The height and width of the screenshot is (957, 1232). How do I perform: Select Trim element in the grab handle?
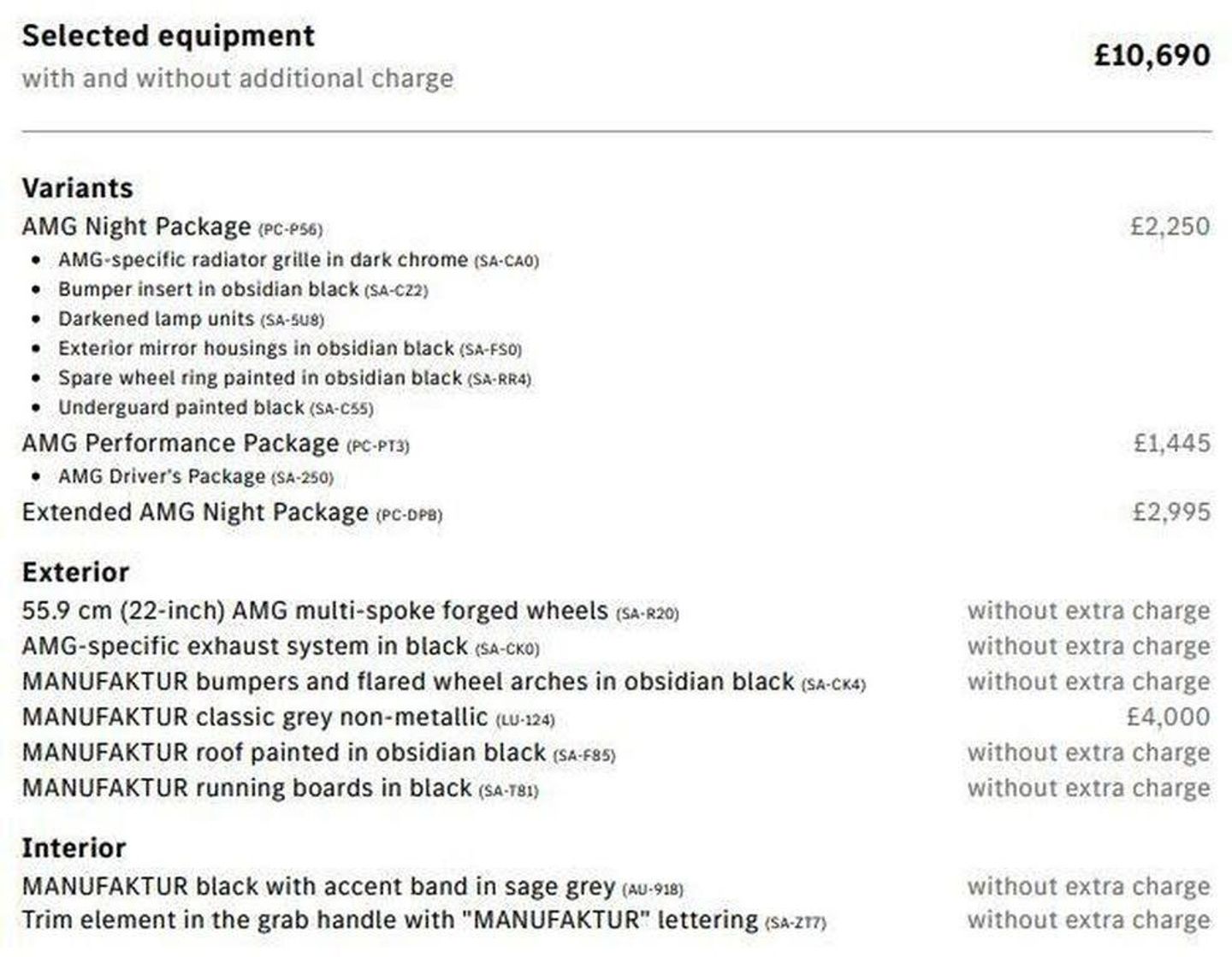(x=389, y=920)
